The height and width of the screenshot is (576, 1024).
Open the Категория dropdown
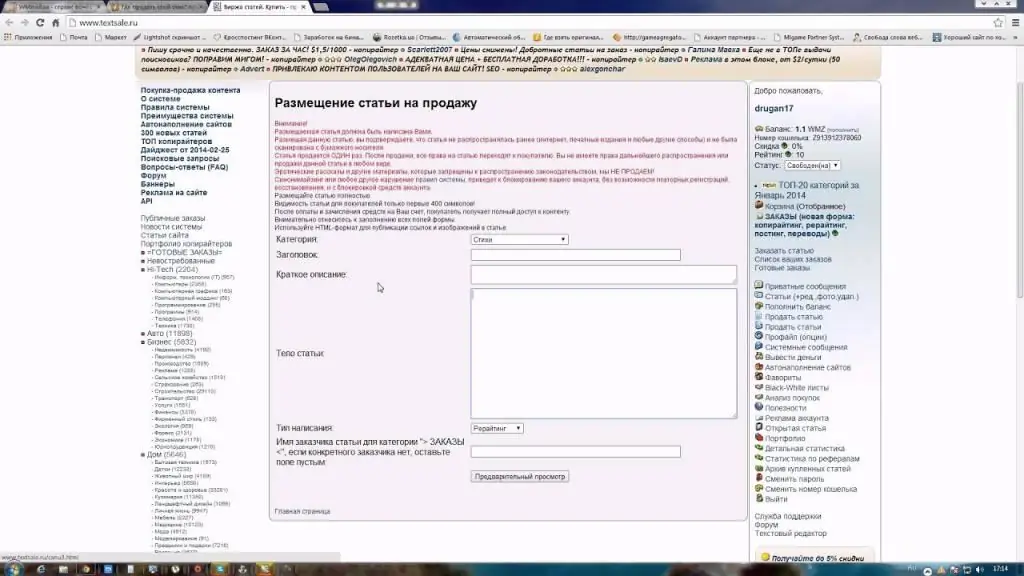519,240
